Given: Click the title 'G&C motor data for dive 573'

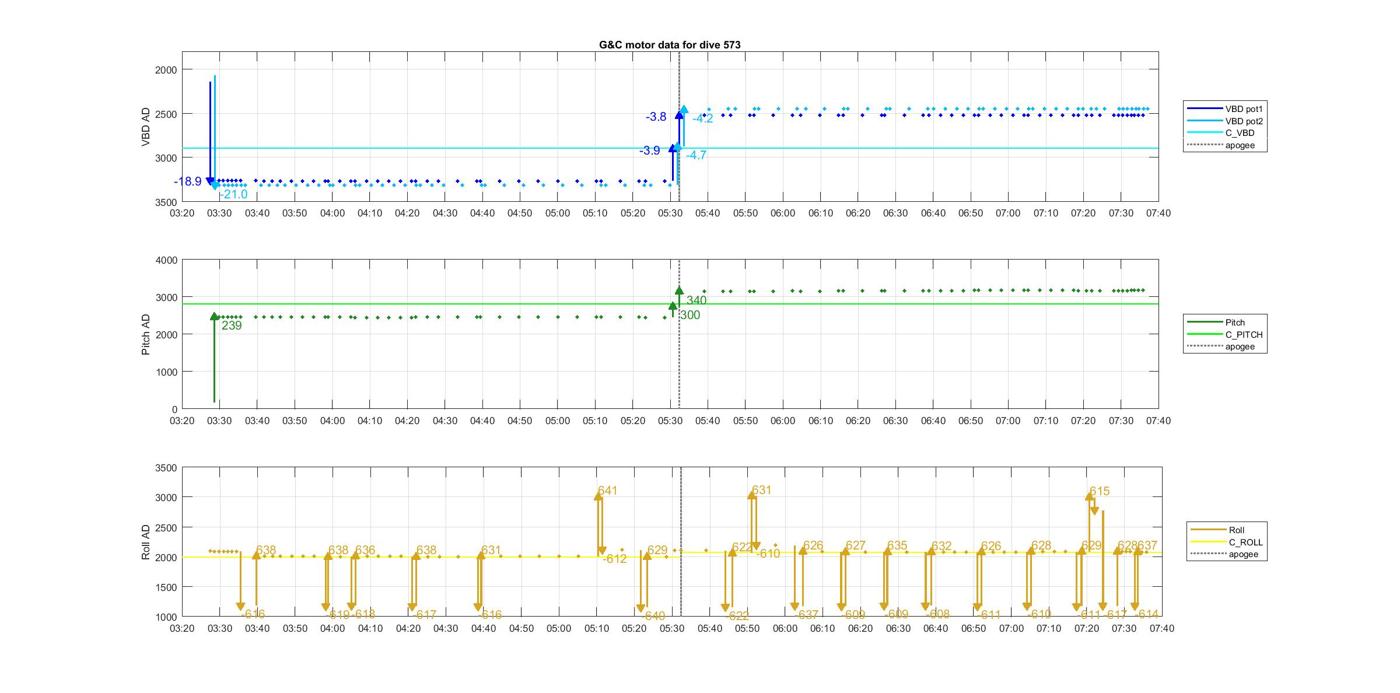Looking at the screenshot, I should (670, 45).
